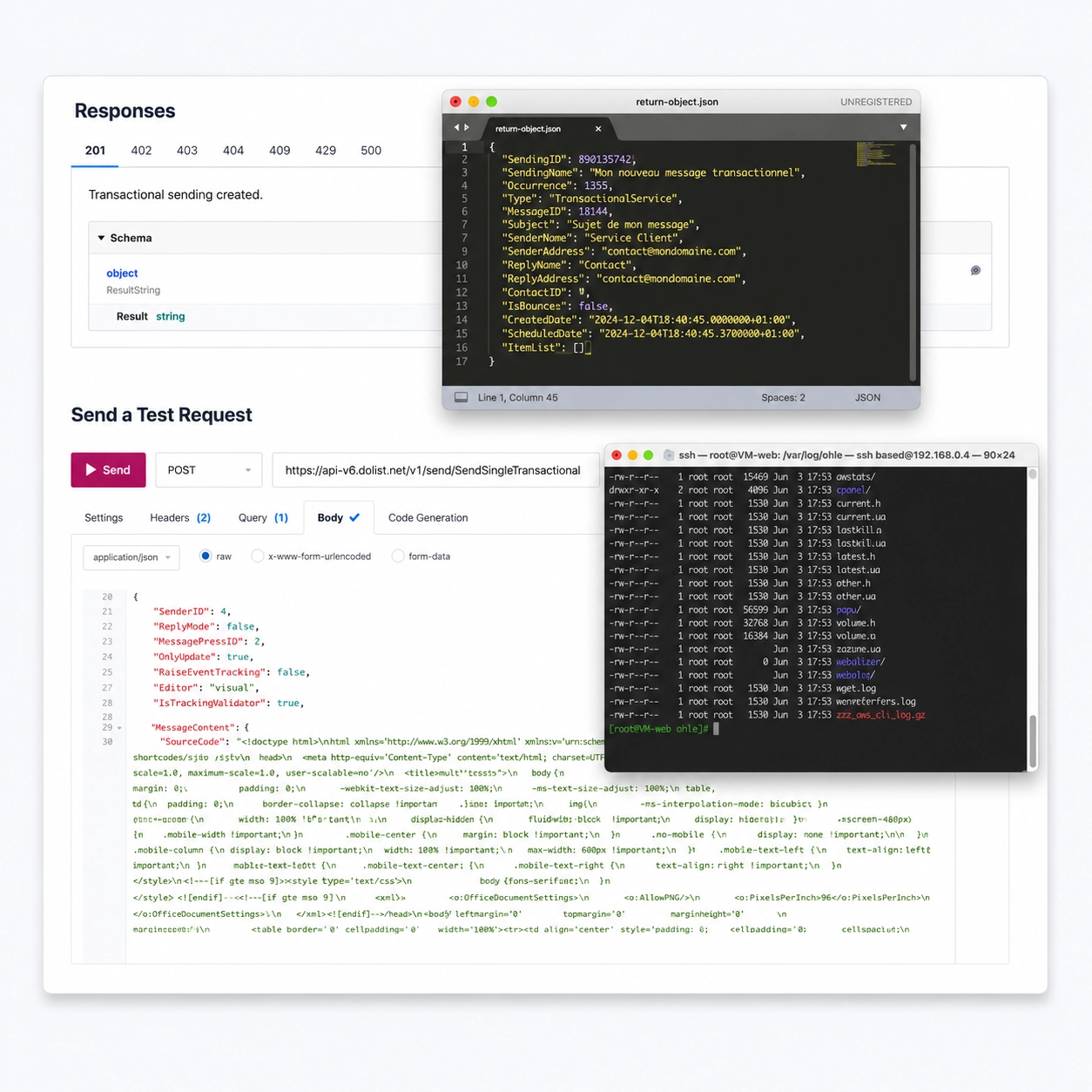This screenshot has width=1092, height=1092.
Task: Switch to the 429 response tab
Action: pyautogui.click(x=326, y=150)
